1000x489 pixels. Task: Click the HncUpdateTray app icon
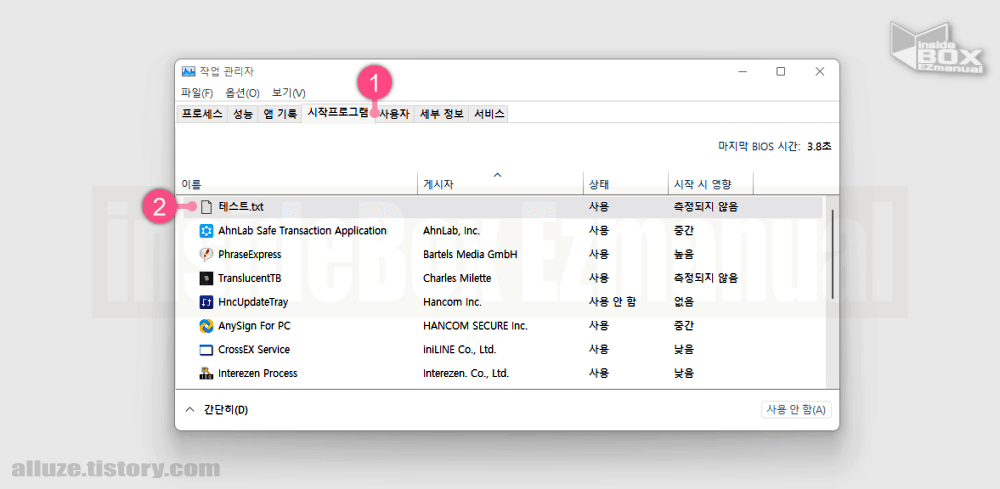click(205, 302)
